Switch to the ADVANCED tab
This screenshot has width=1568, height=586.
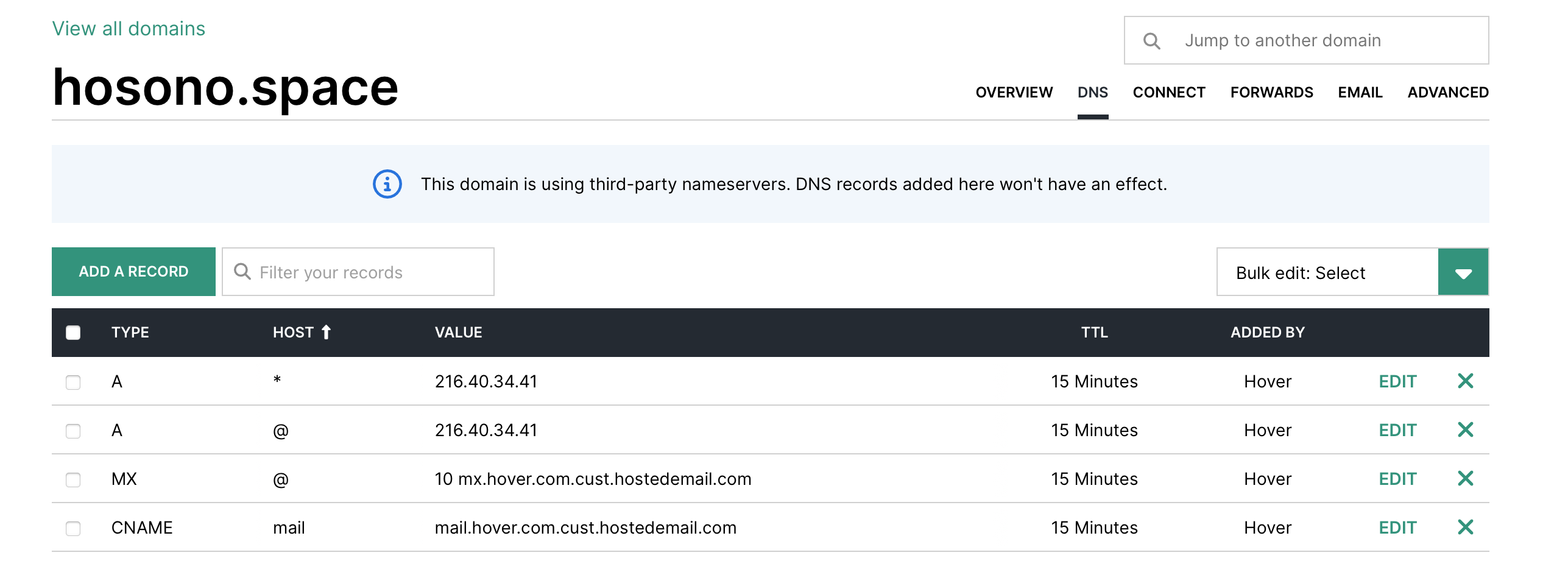click(1447, 93)
